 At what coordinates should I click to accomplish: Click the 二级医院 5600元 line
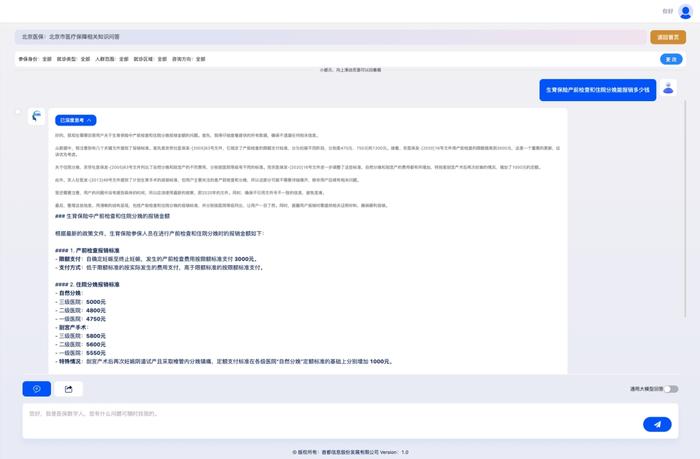click(80, 344)
